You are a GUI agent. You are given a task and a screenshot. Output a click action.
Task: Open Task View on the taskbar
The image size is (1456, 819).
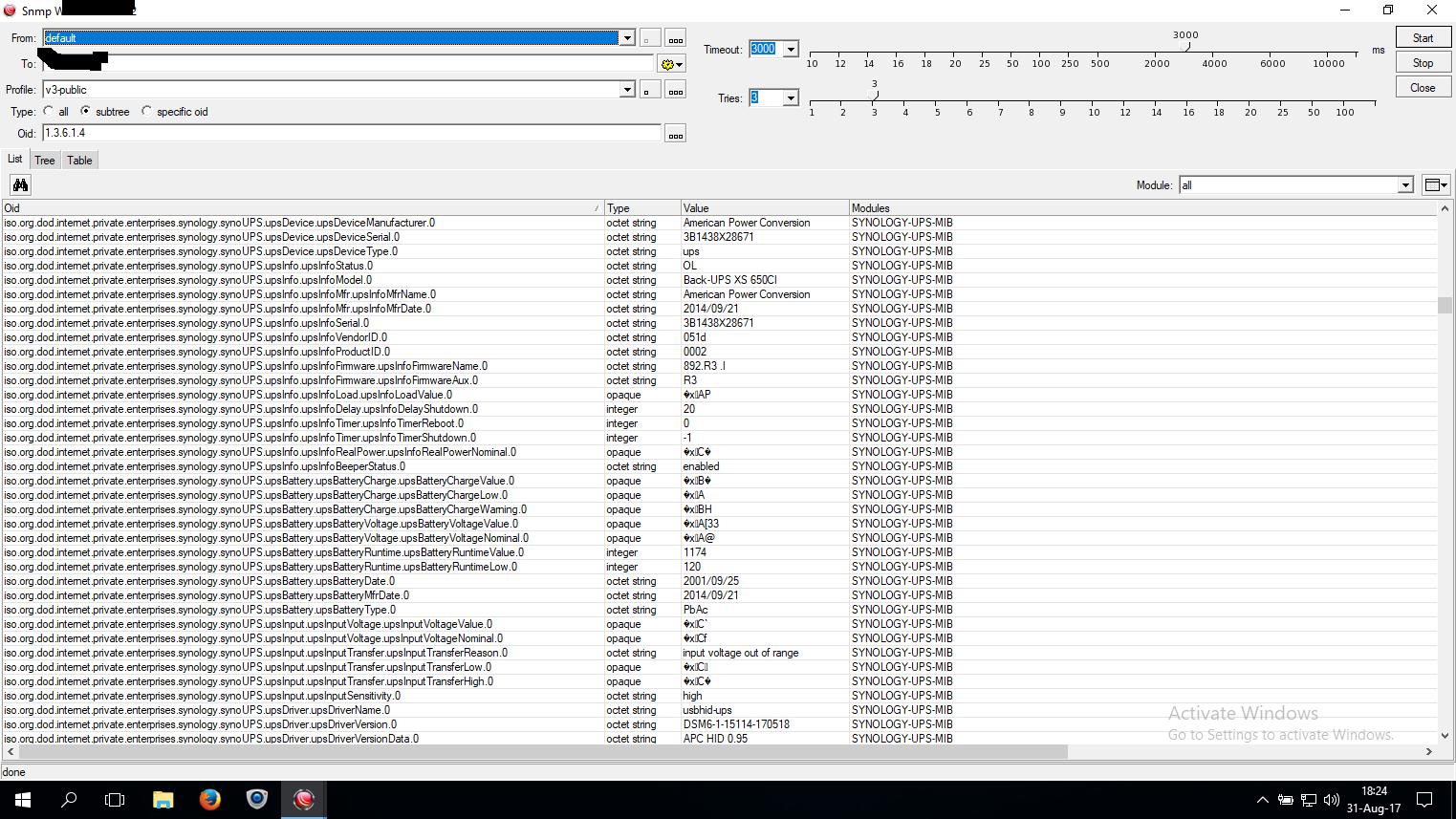(x=115, y=800)
